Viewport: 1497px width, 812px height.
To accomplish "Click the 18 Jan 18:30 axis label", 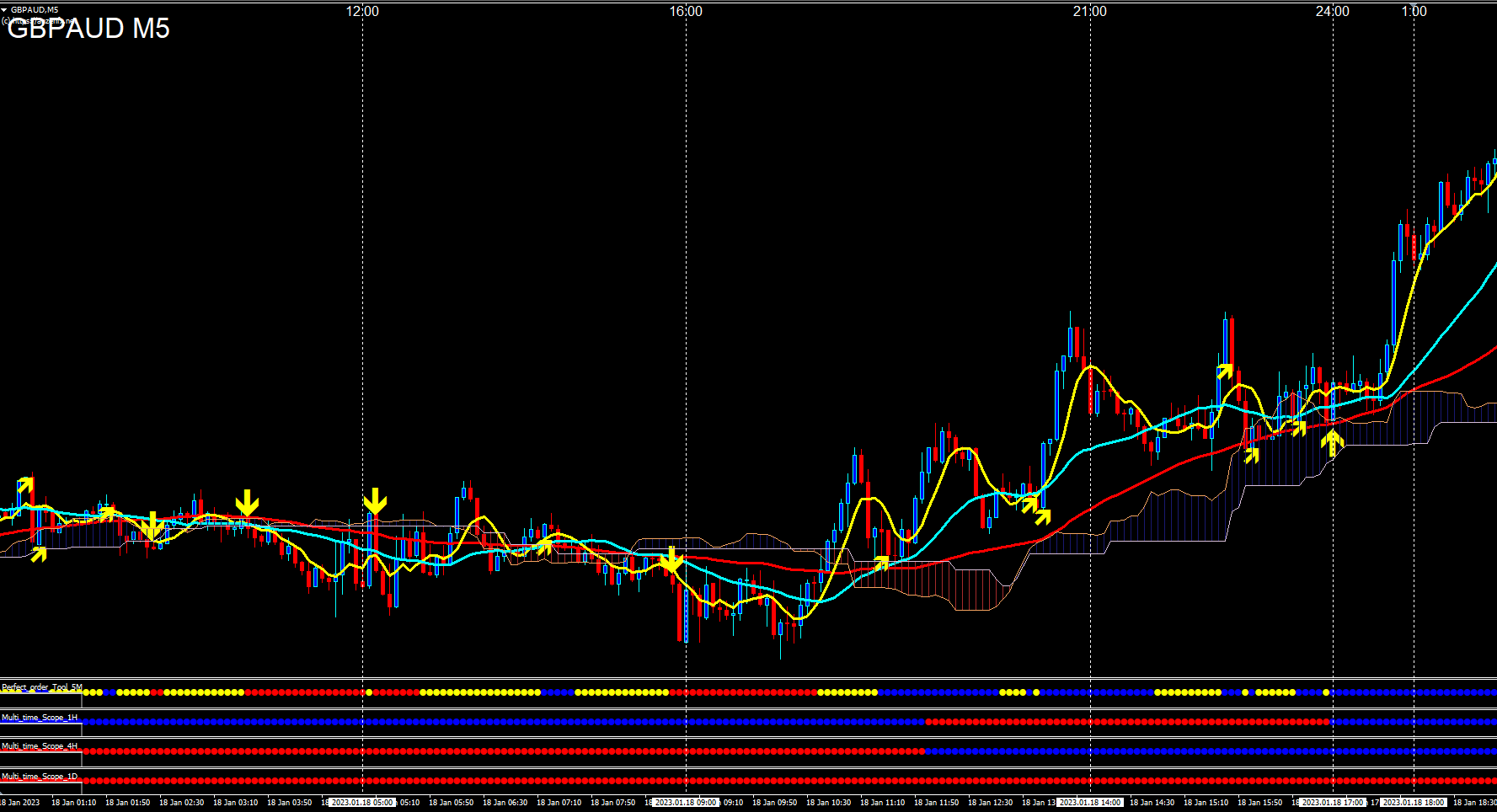I will pos(1476,803).
